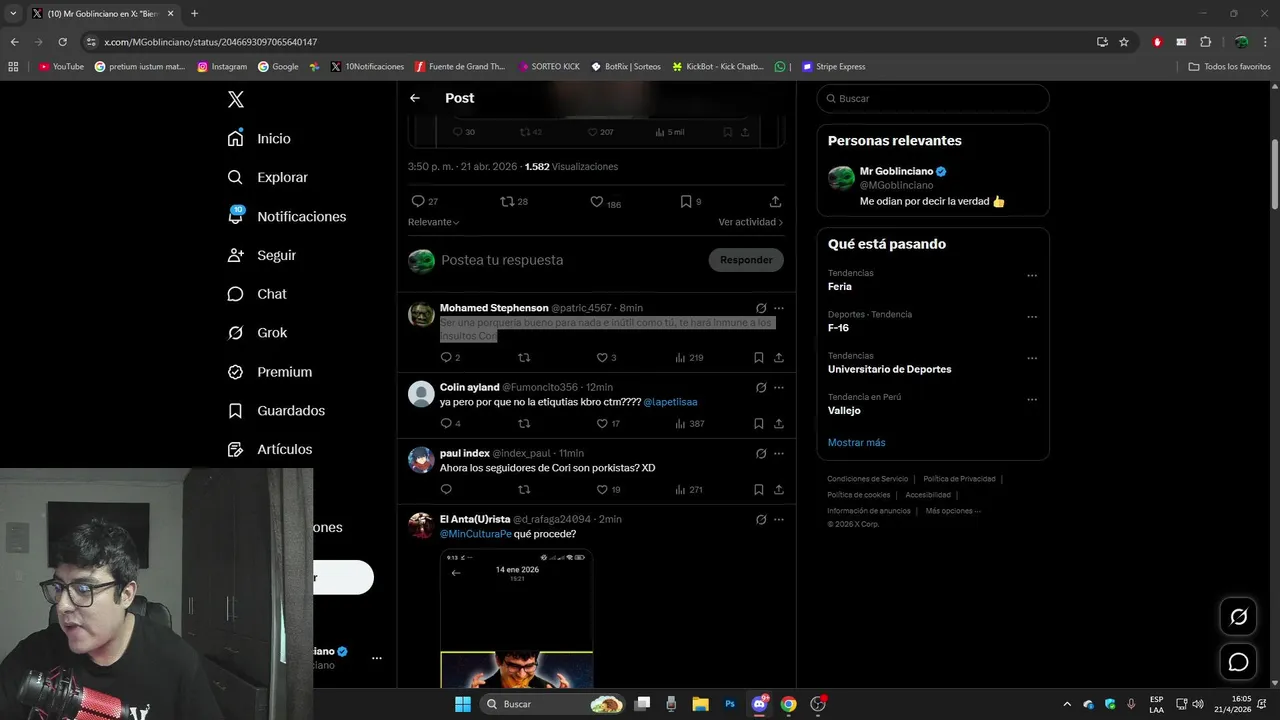Open more options on El Anta(U)rista reply

point(779,519)
